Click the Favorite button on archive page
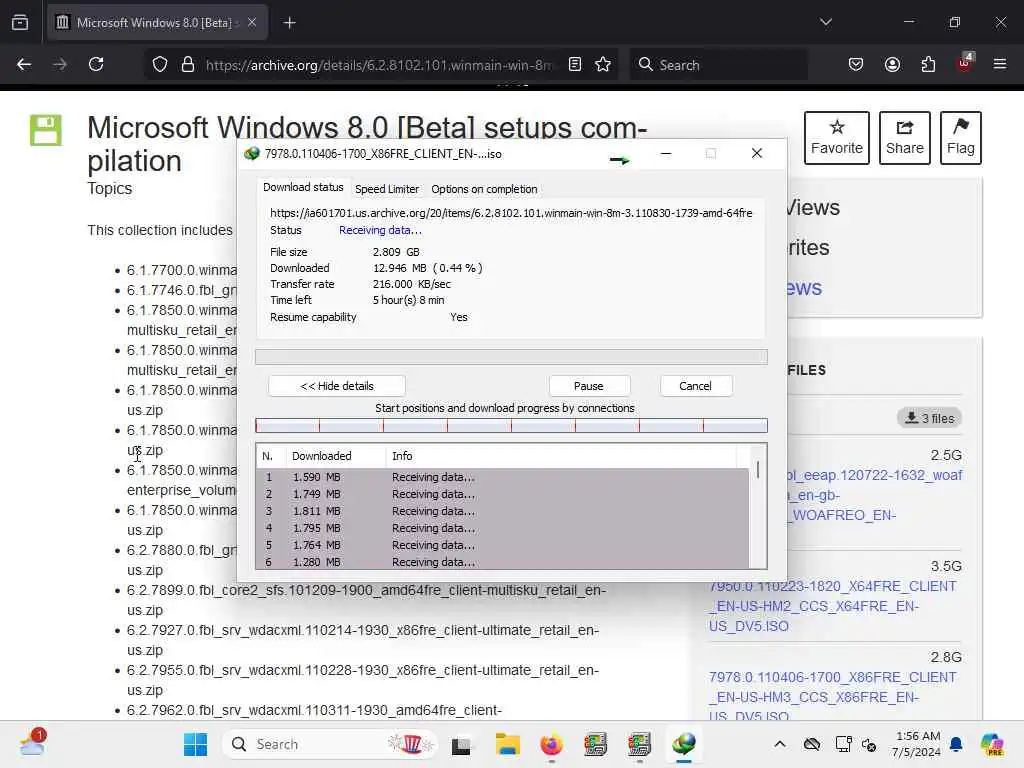 coord(837,138)
